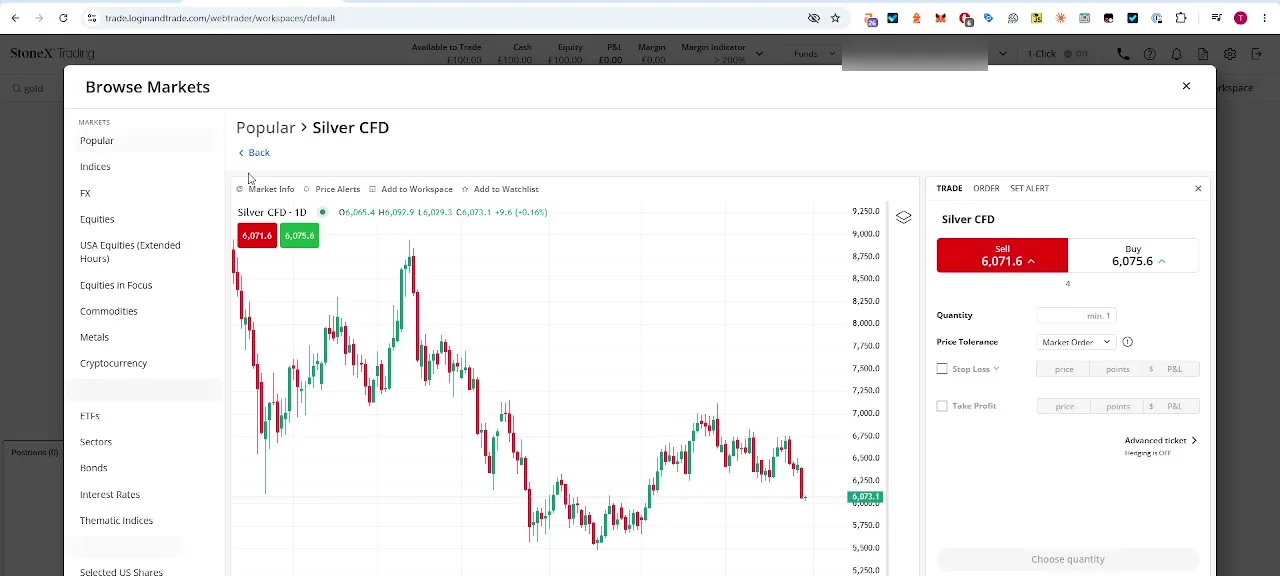Select Equities market category
This screenshot has width=1280, height=576.
[x=97, y=219]
